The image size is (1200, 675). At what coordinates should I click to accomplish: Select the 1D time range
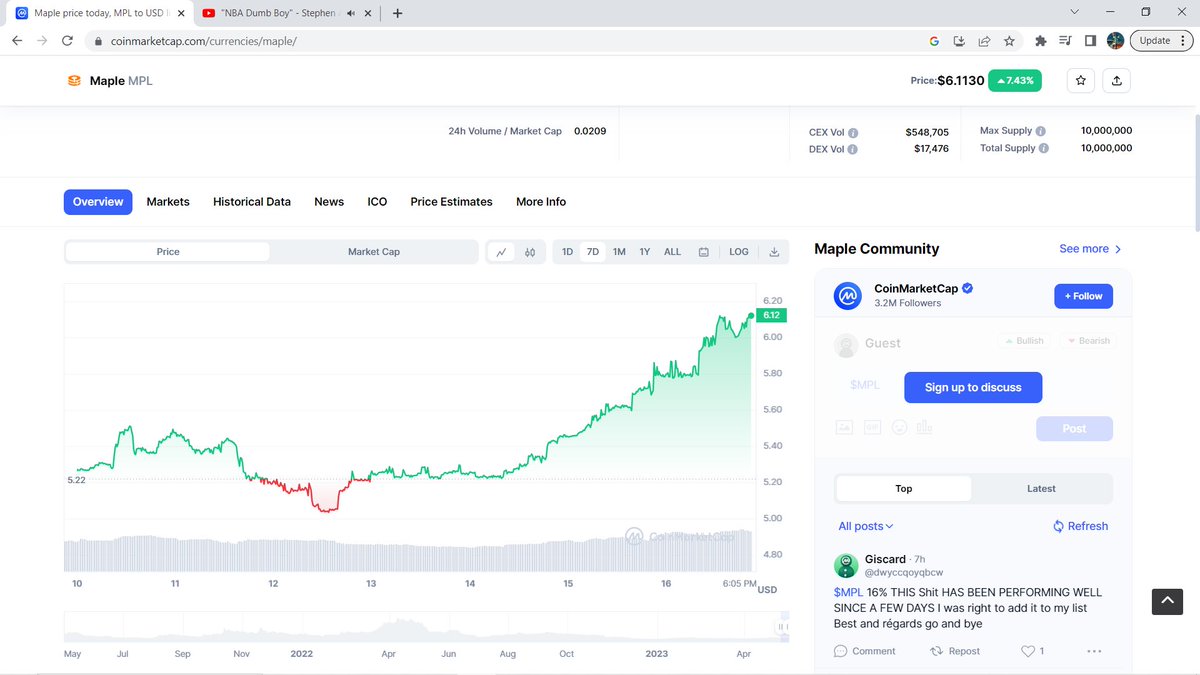point(567,252)
